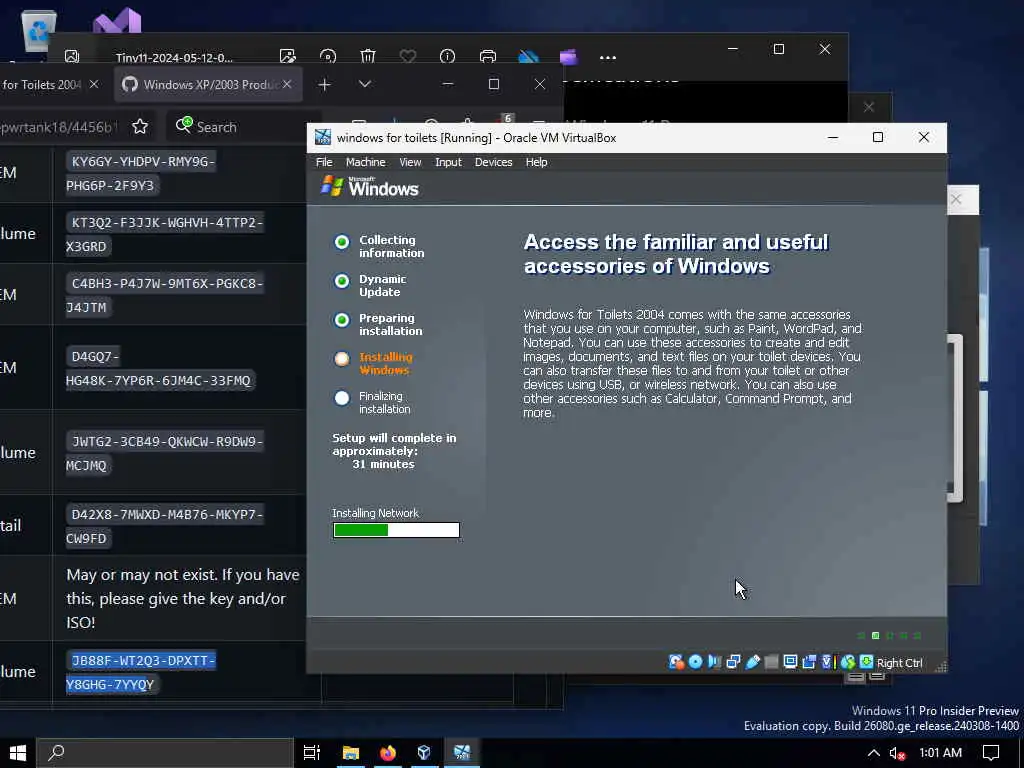Close the Windows XP/2003 Product browser tab
The width and height of the screenshot is (1024, 768).
point(287,84)
